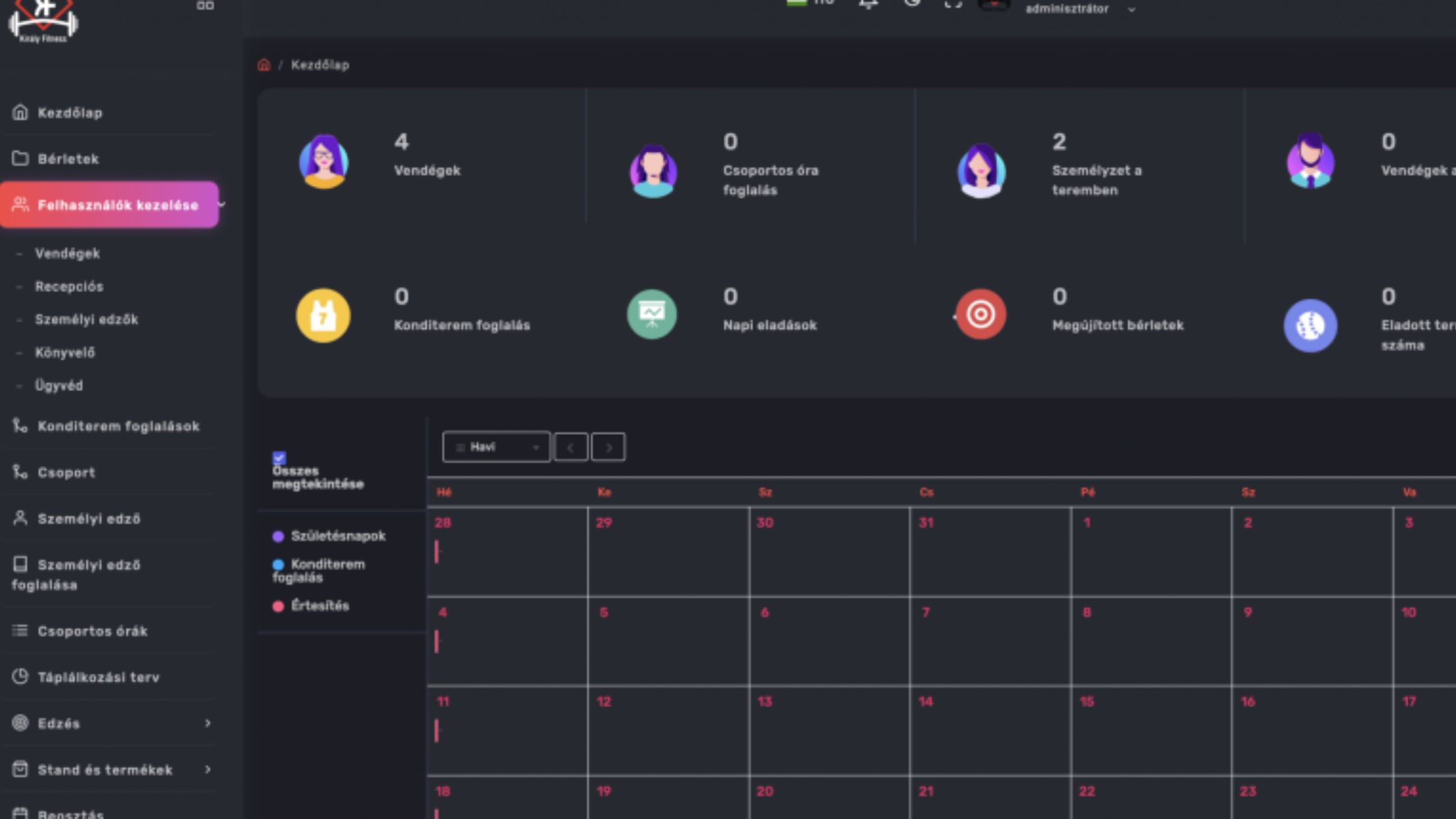Viewport: 1456px width, 819px height.
Task: Click the Személyzet a teremben avatar icon
Action: pos(981,170)
